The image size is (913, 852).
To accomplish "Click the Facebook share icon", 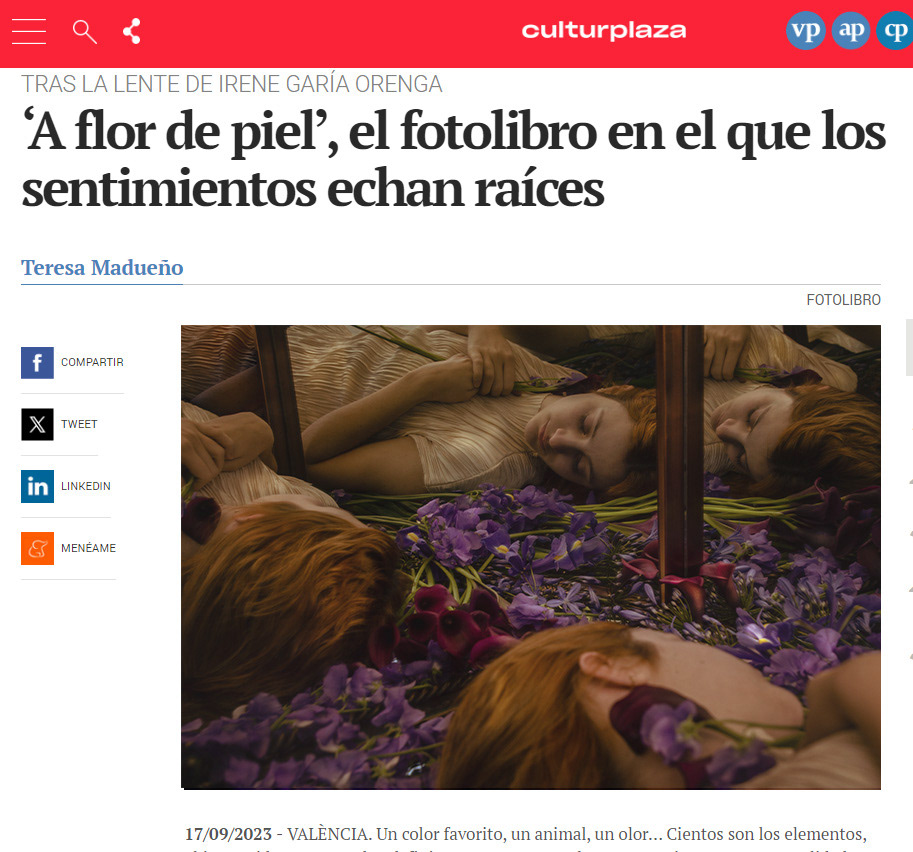I will pos(37,363).
